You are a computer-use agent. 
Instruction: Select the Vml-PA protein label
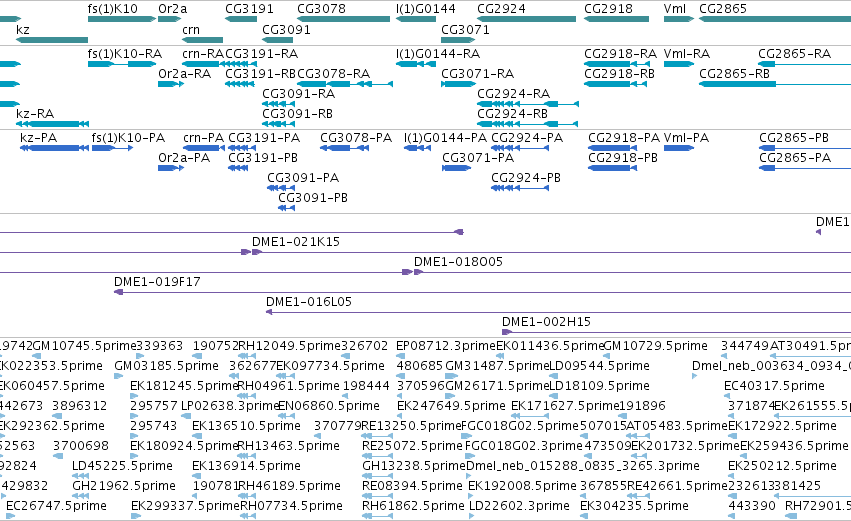687,138
